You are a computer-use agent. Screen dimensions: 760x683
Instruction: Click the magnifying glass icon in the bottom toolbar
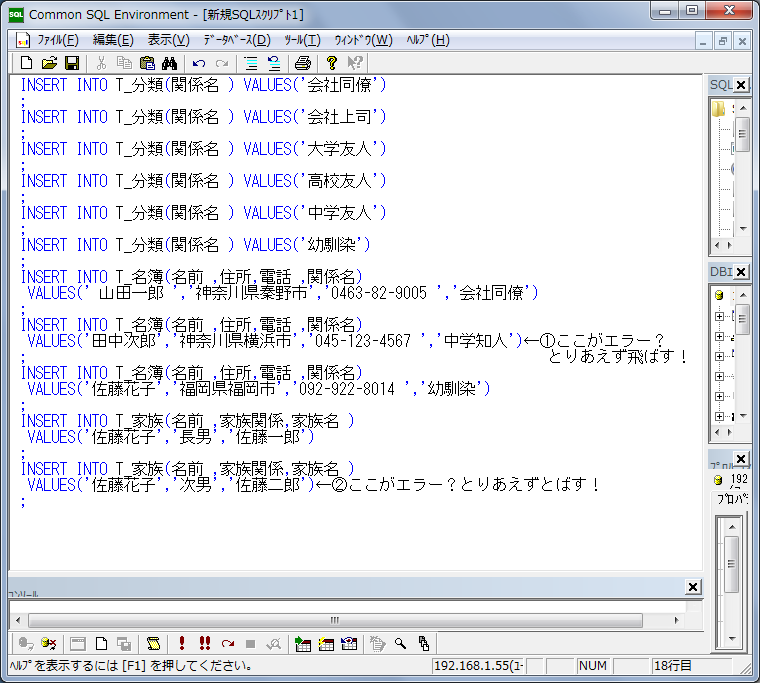401,643
